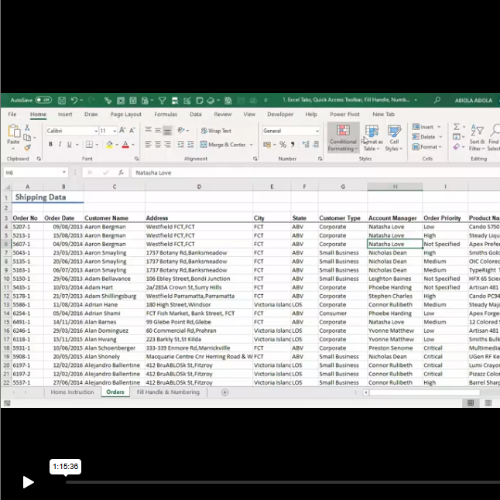Click the Paste clipboard icon
This screenshot has height=500, width=500.
[x=14, y=131]
